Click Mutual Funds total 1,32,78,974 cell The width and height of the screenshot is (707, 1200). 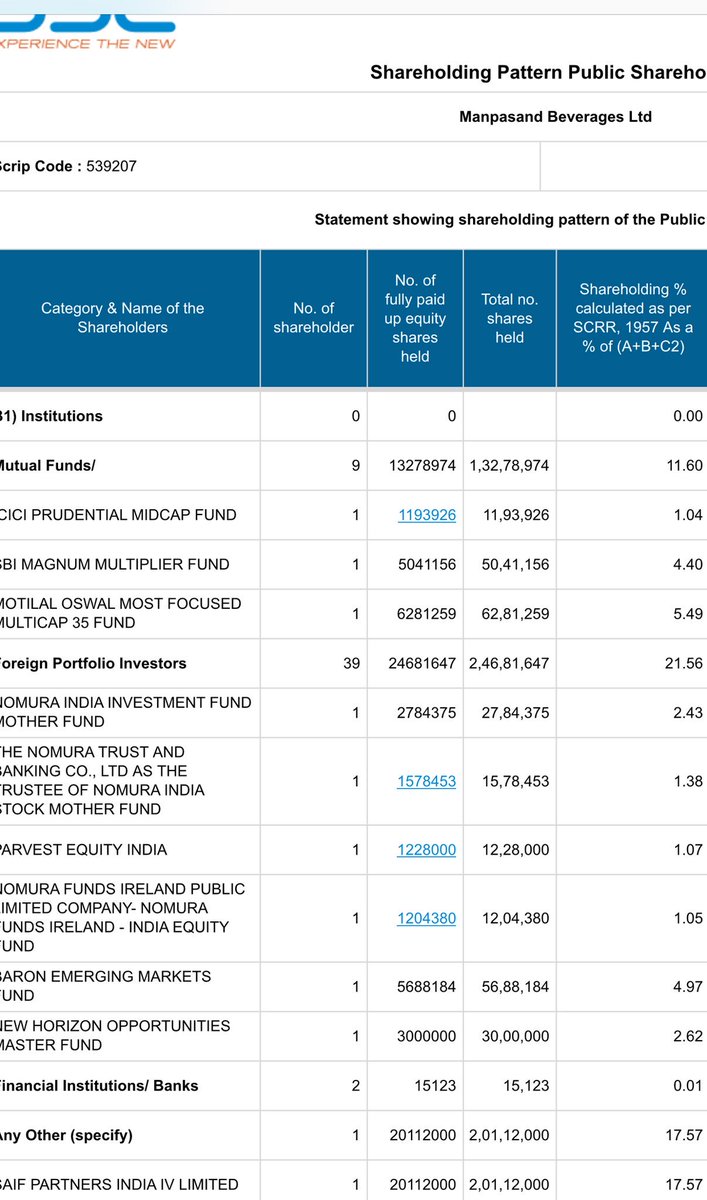[510, 465]
